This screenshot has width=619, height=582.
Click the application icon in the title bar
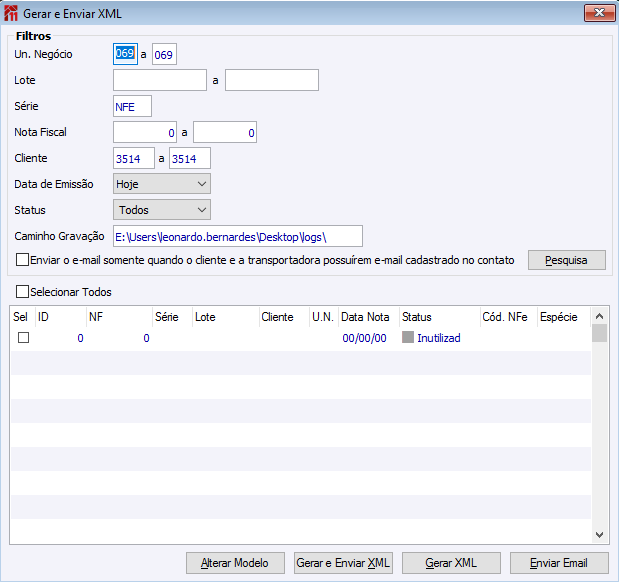11,13
